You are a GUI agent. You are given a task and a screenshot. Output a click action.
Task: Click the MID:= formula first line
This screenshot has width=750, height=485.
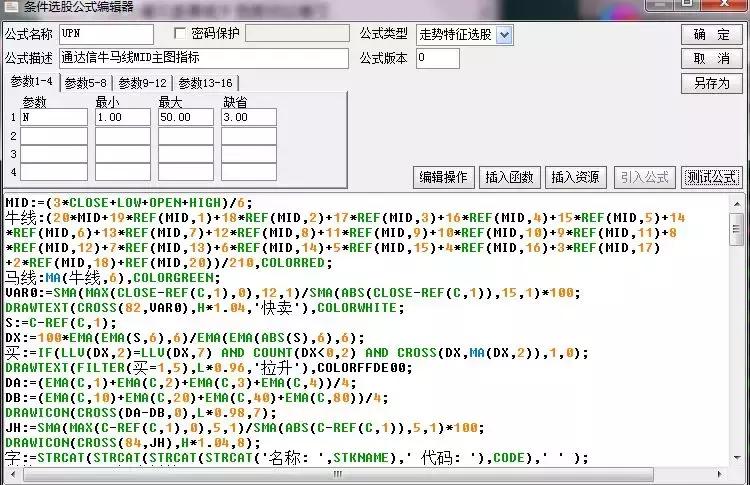pos(129,203)
